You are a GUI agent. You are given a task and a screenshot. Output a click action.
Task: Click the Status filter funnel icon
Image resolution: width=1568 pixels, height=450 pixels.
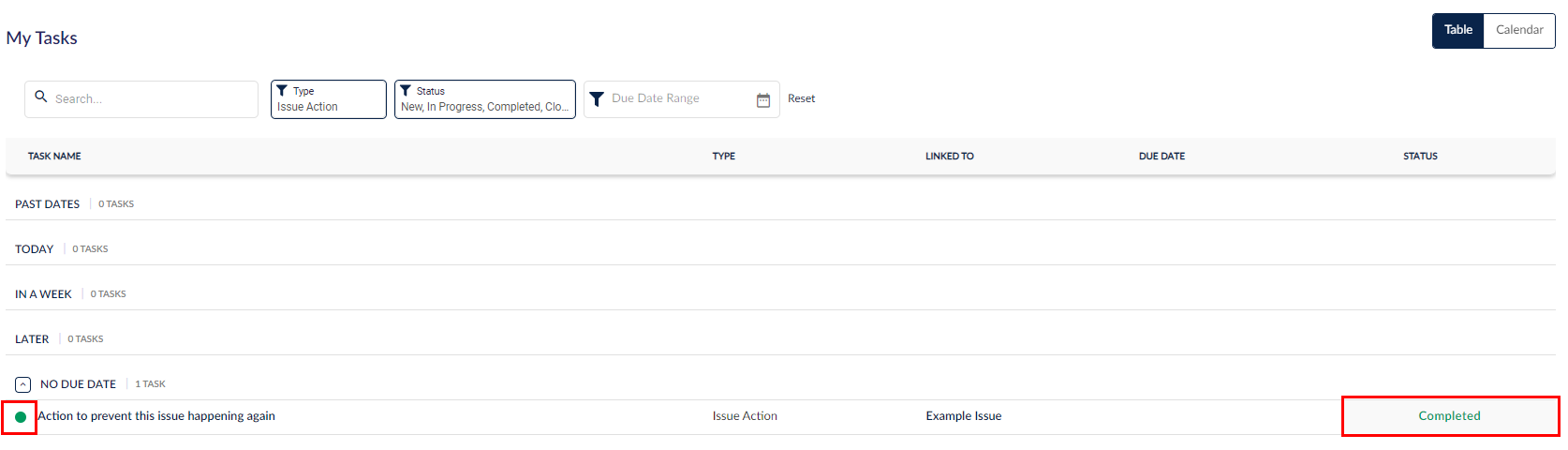406,91
